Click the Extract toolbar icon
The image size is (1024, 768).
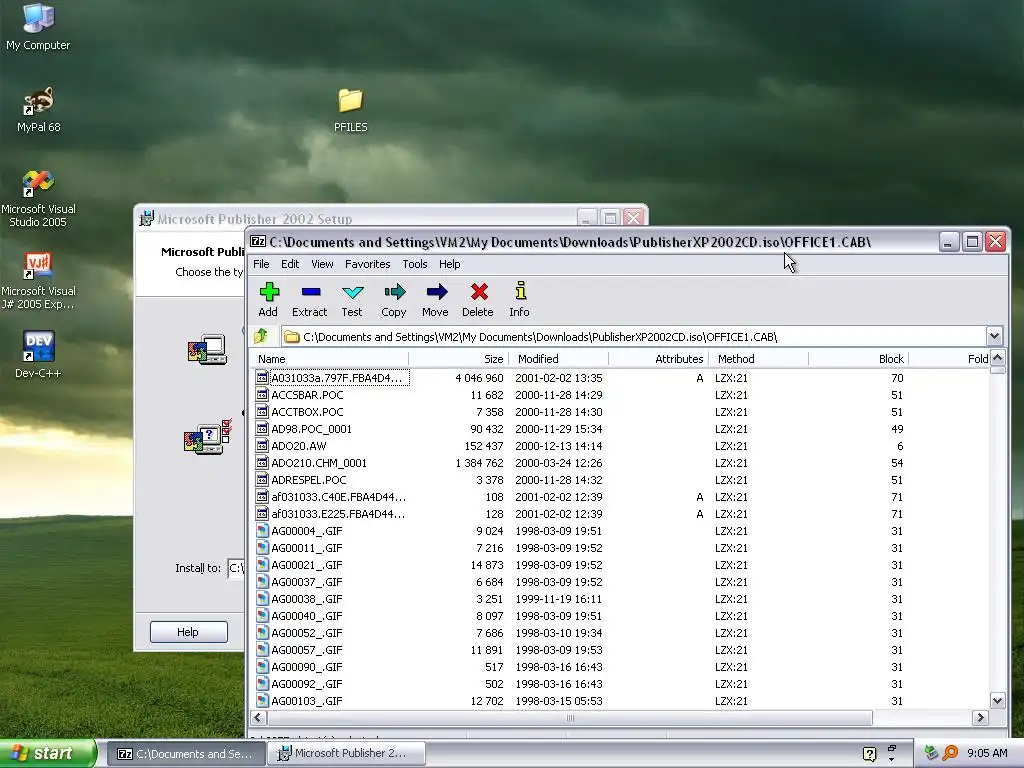311,292
